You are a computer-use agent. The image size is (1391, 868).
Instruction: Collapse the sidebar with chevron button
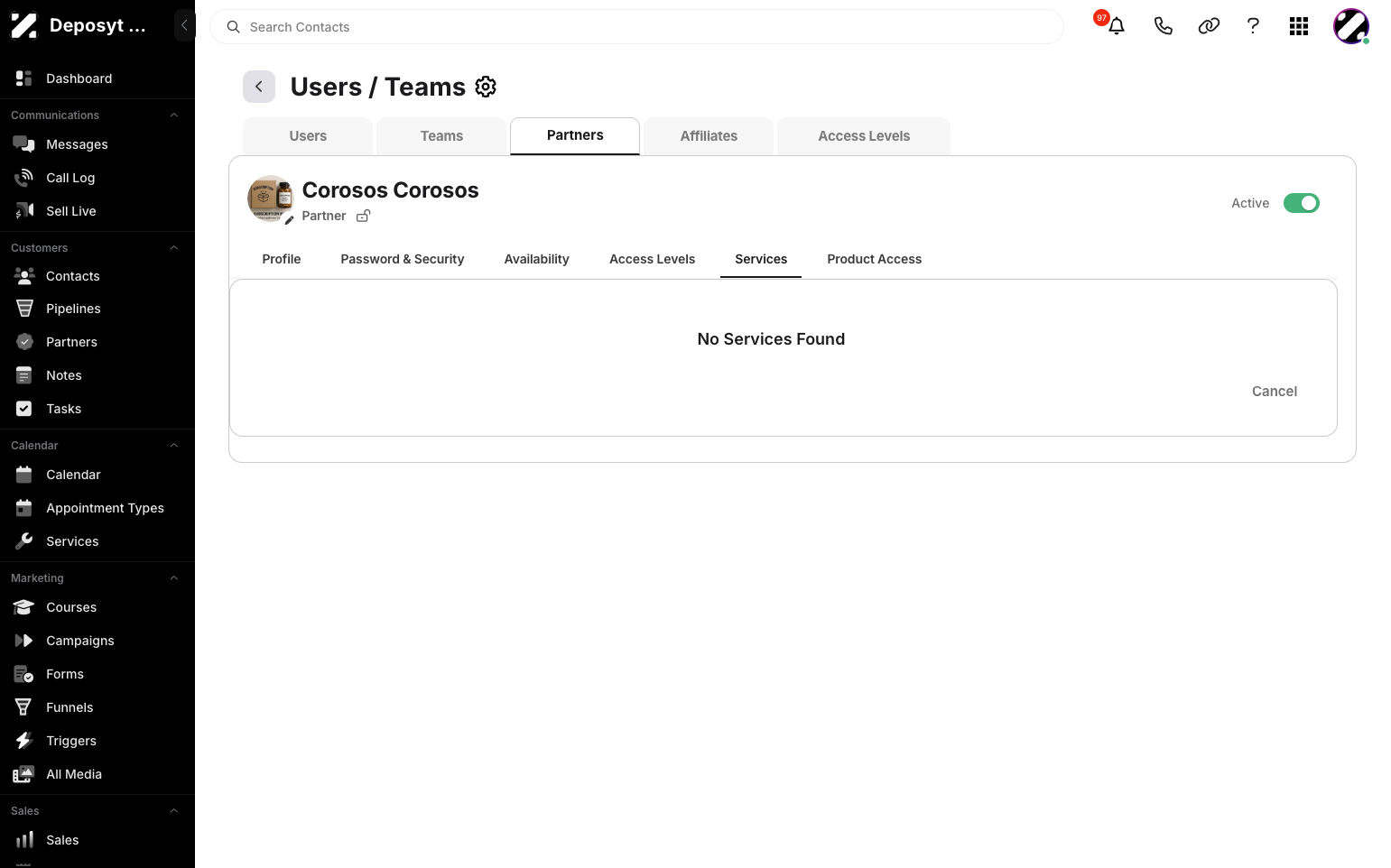click(x=184, y=25)
